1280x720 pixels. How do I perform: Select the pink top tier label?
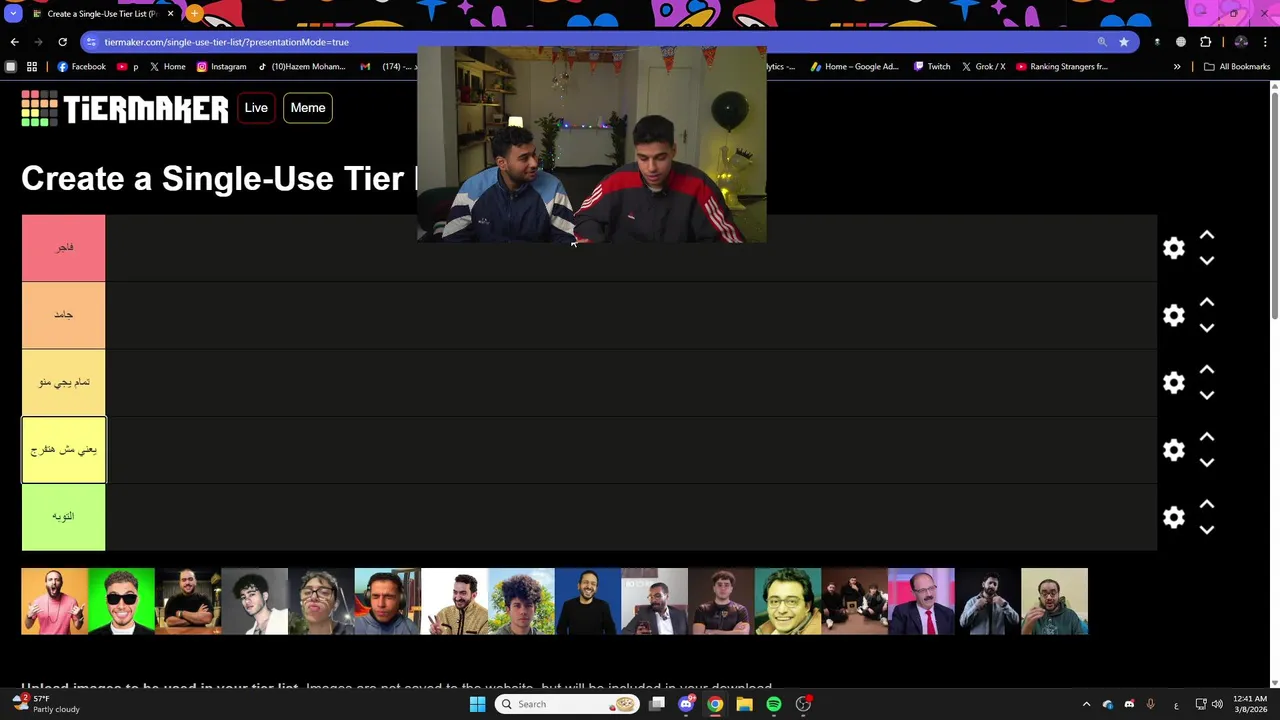pyautogui.click(x=63, y=248)
